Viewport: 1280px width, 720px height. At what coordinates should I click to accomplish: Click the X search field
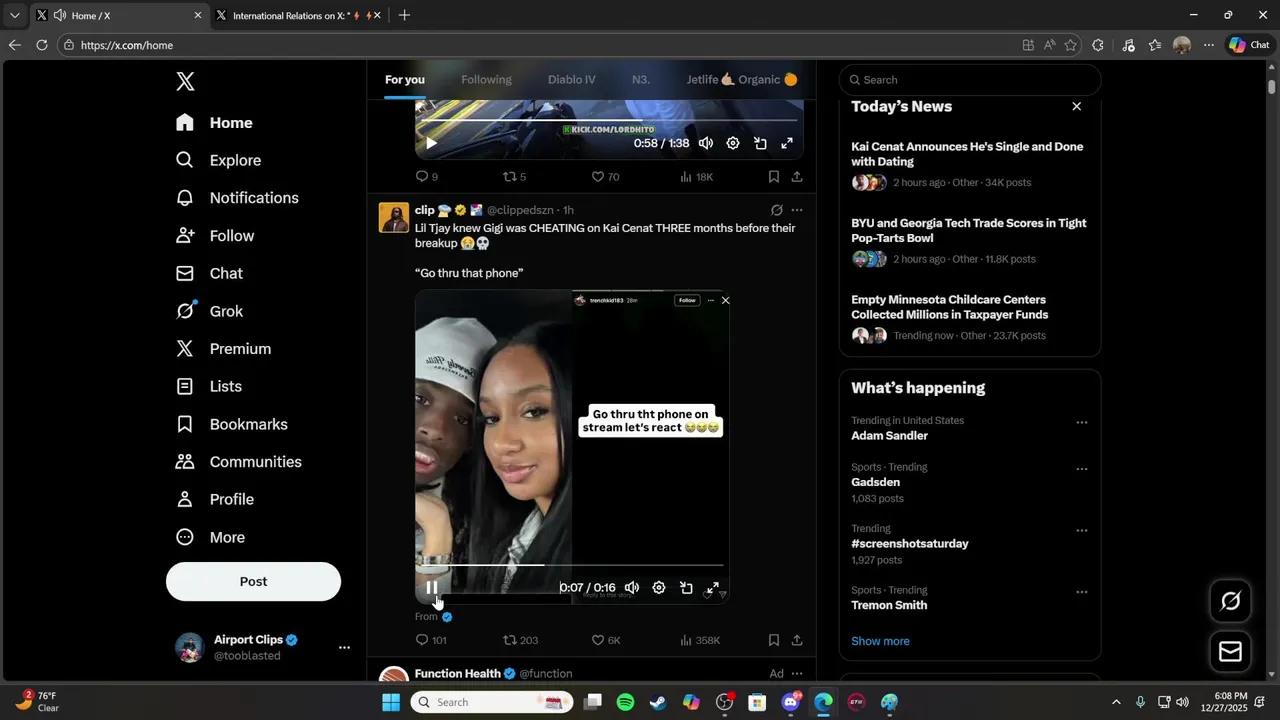coord(970,80)
